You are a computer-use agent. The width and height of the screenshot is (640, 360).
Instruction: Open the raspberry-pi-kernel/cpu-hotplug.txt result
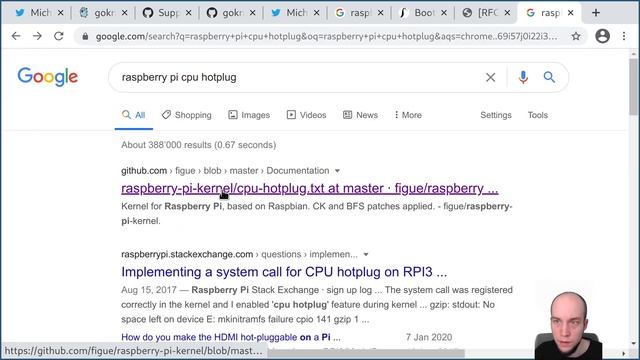point(309,188)
